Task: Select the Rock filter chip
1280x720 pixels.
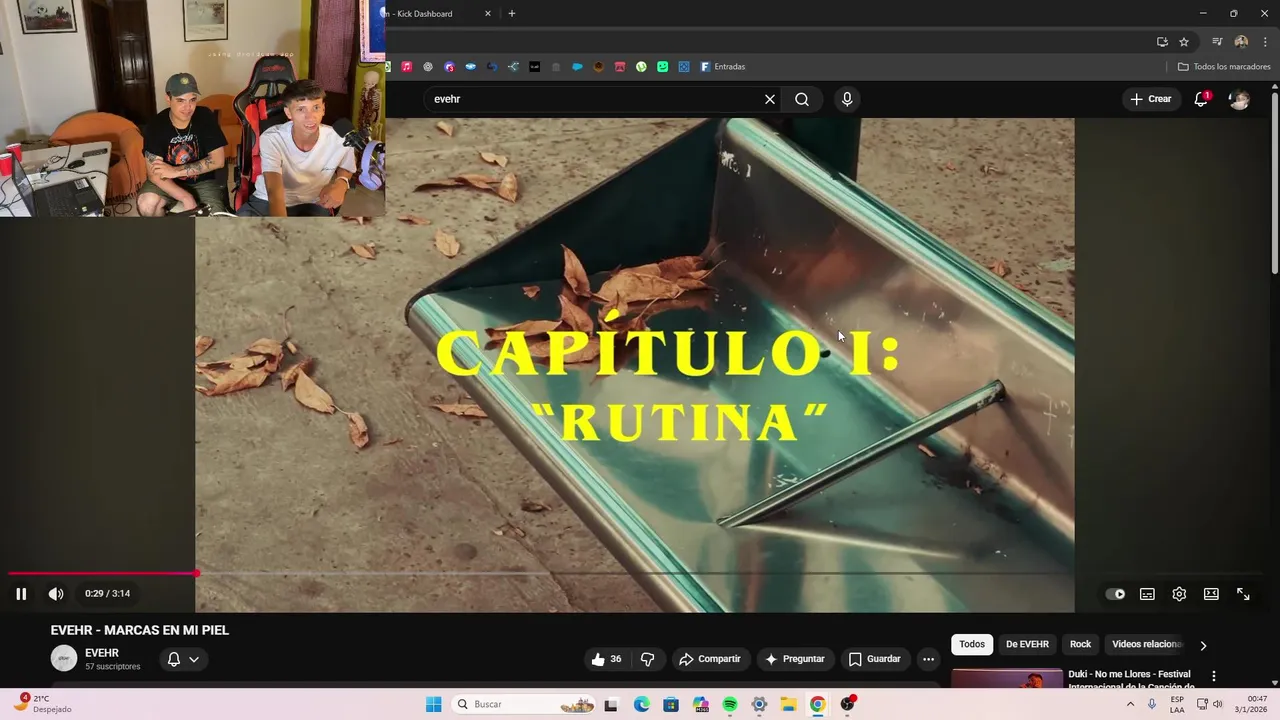Action: click(1081, 644)
